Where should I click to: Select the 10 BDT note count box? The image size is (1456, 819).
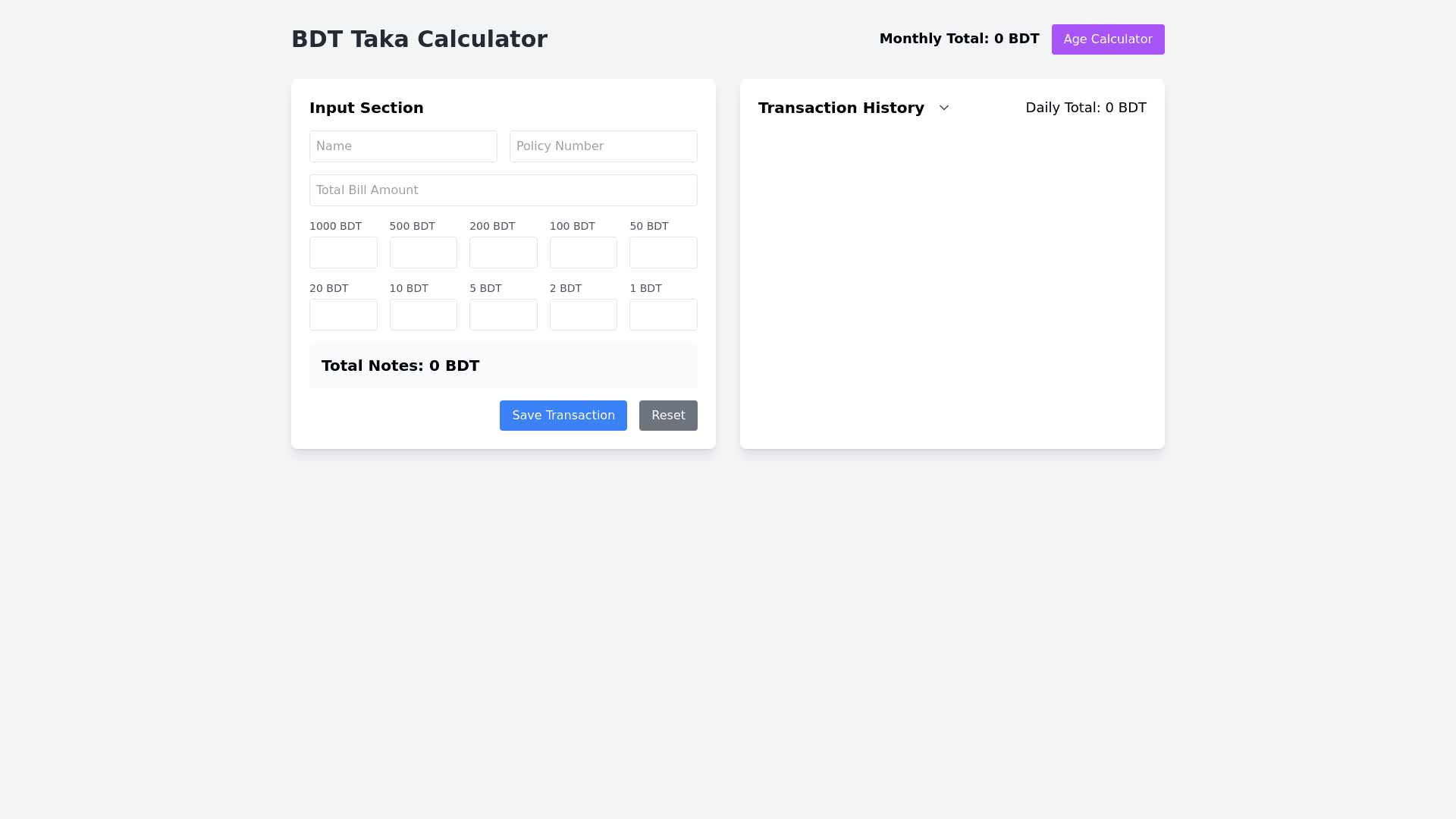pyautogui.click(x=423, y=315)
